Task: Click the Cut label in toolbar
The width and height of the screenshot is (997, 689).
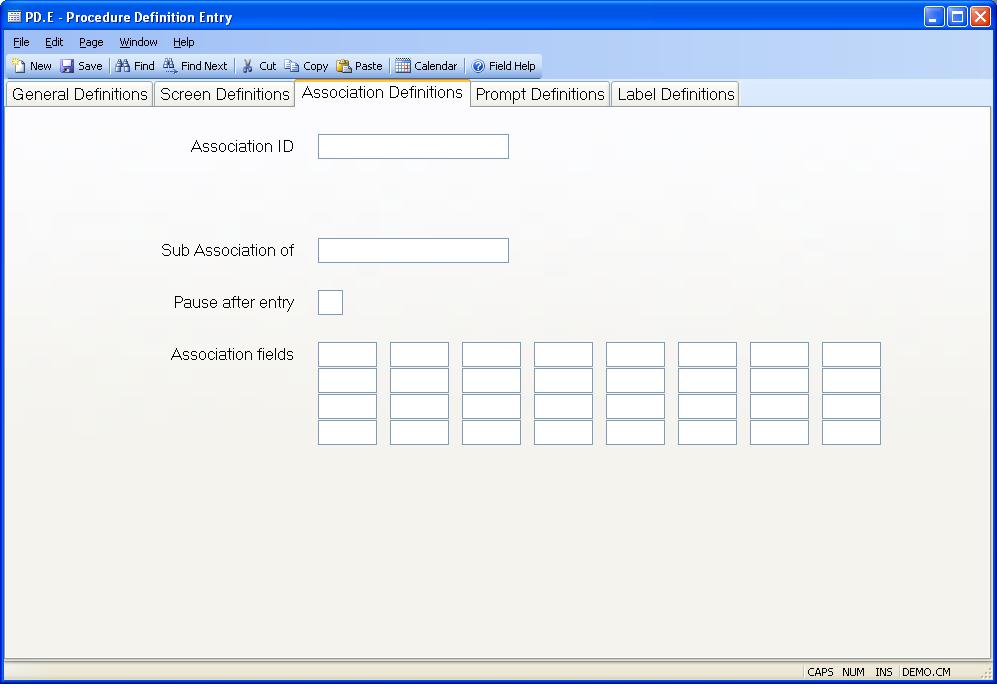Action: coord(268,66)
